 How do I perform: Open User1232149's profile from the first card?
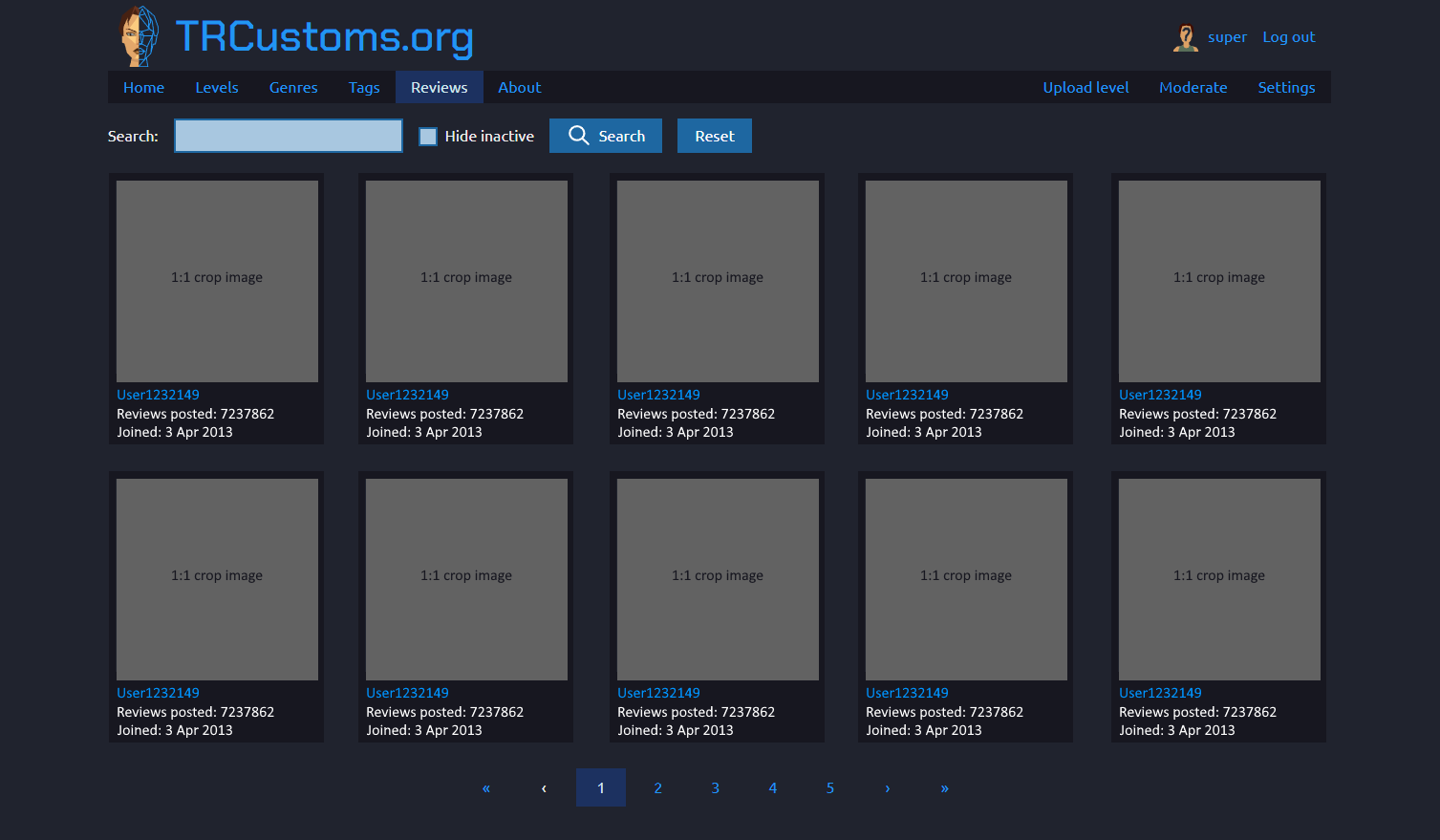(158, 394)
